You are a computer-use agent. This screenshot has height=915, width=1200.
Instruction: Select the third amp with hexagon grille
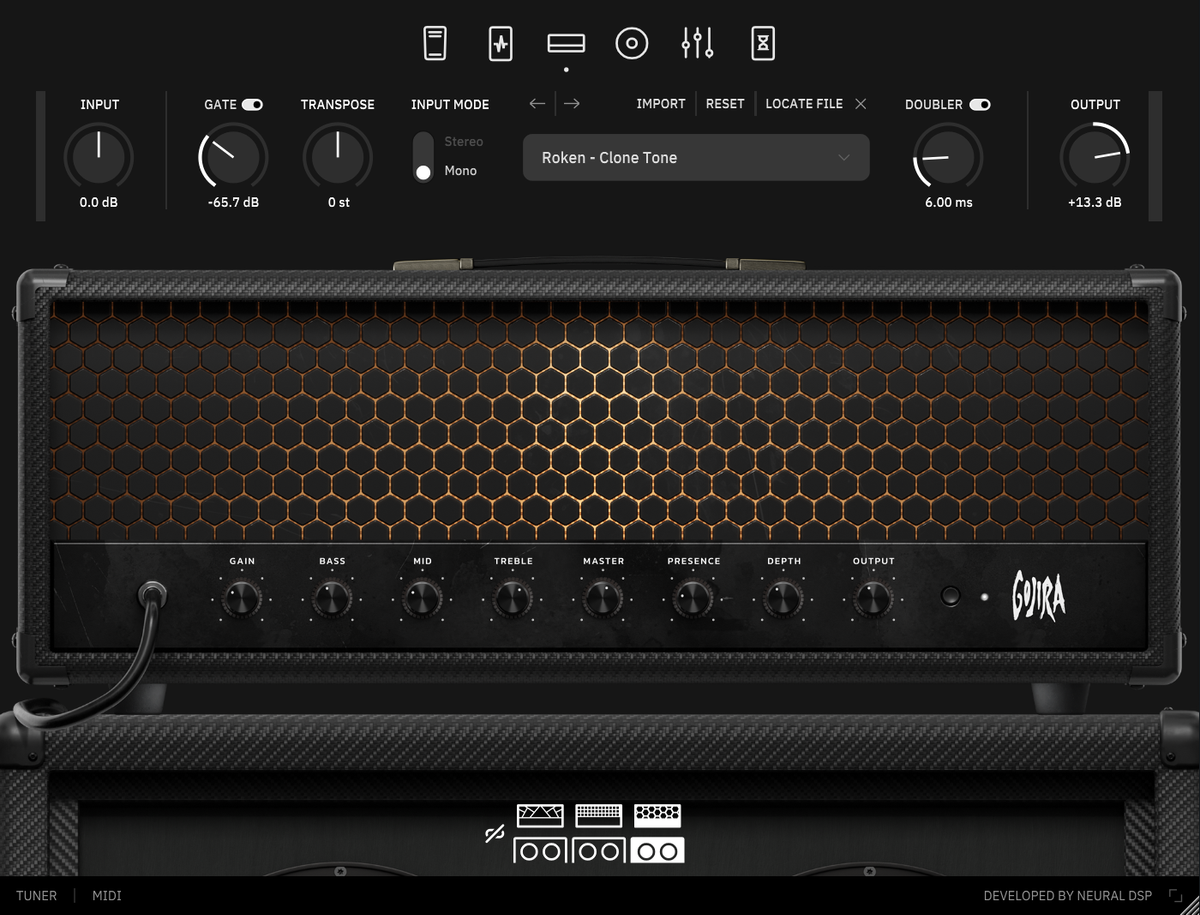pyautogui.click(x=658, y=815)
